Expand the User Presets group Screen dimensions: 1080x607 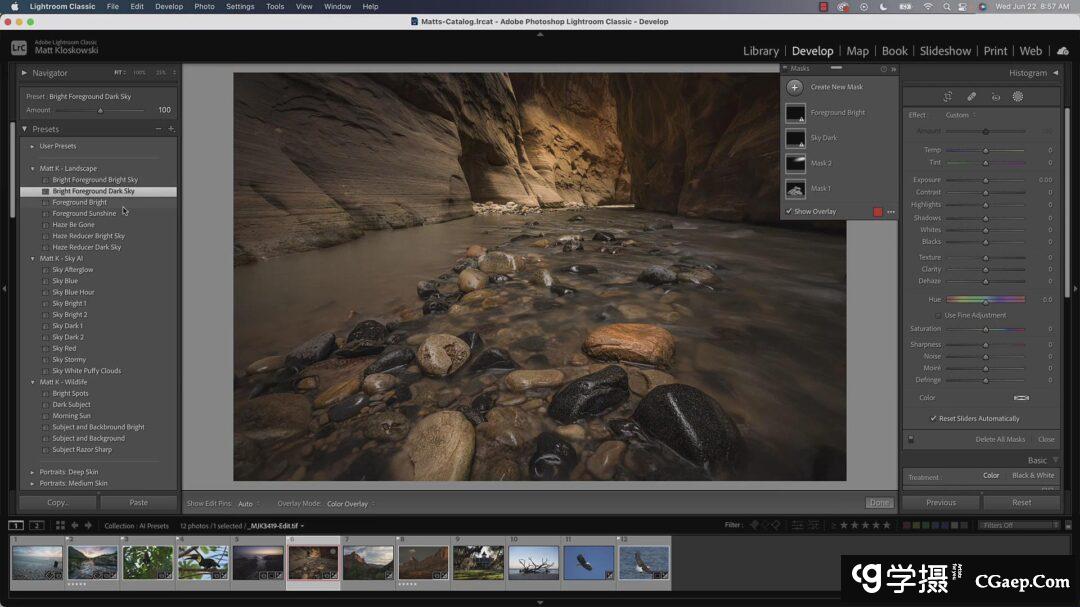click(32, 146)
